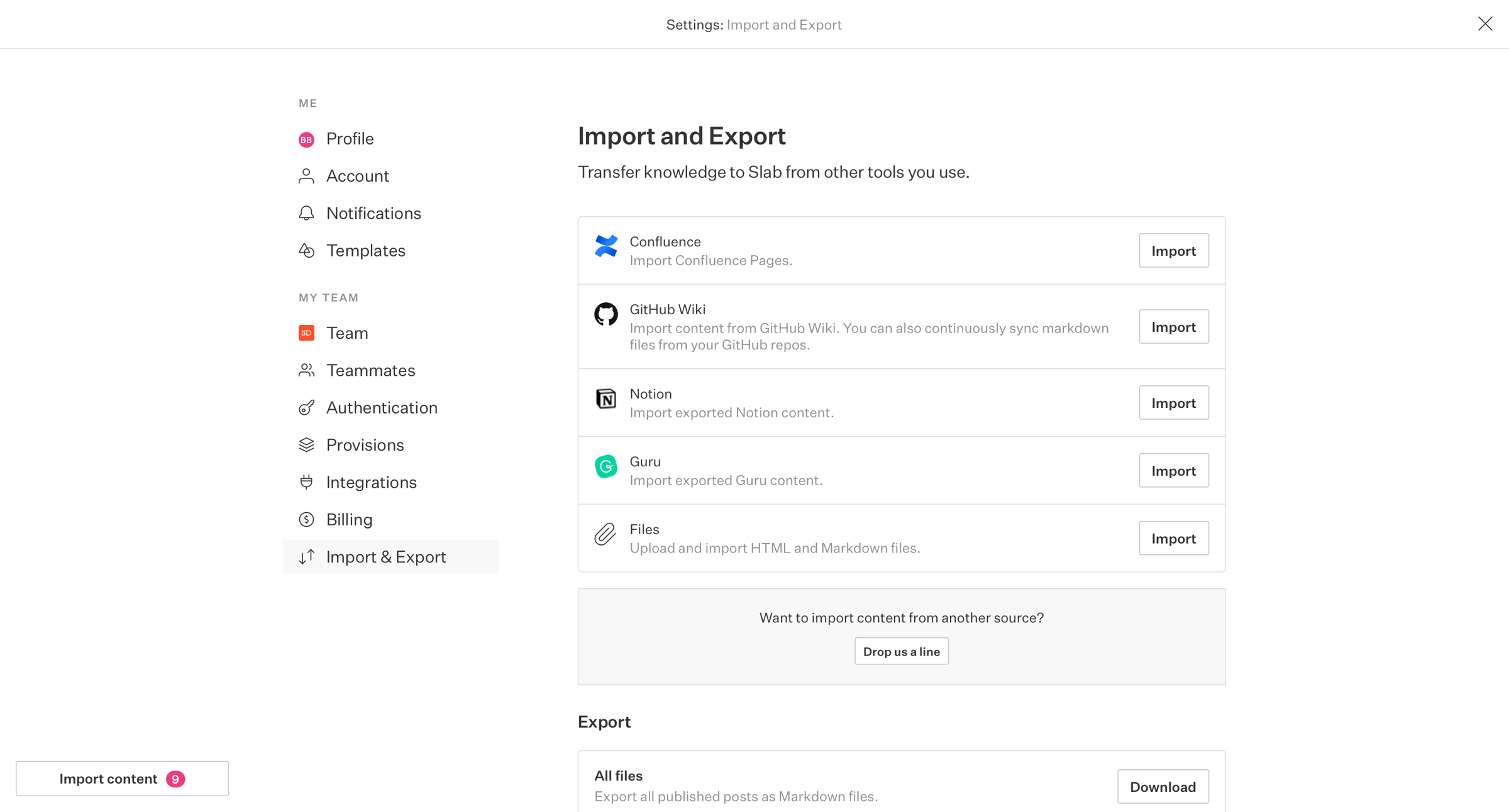Click the Import & Export arrows icon
The height and width of the screenshot is (812, 1509).
pos(306,557)
